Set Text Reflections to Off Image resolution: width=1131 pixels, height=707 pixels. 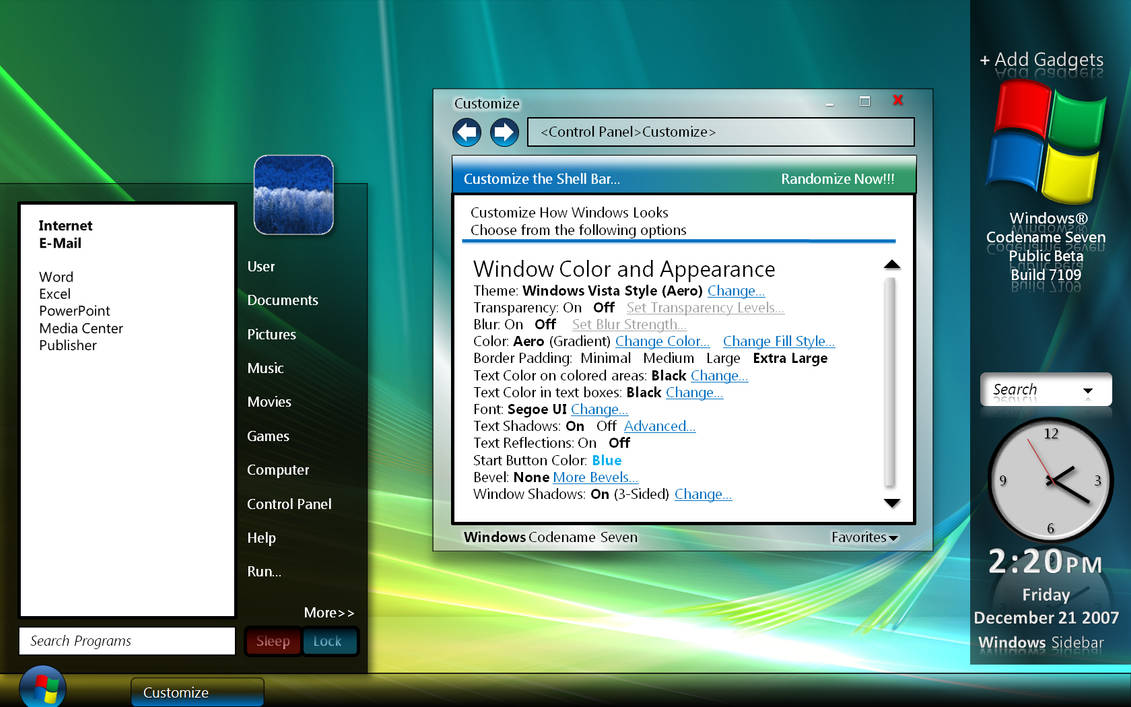pos(620,443)
